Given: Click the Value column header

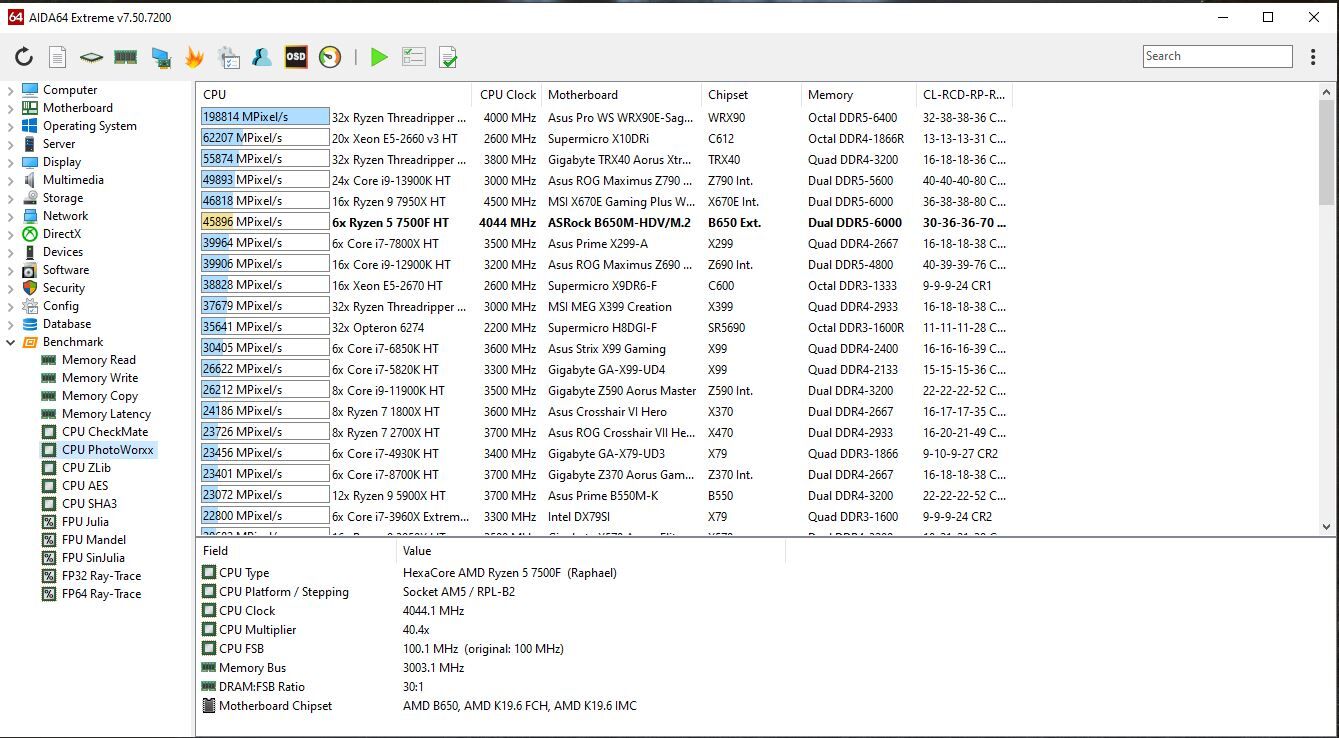Looking at the screenshot, I should pos(591,551).
